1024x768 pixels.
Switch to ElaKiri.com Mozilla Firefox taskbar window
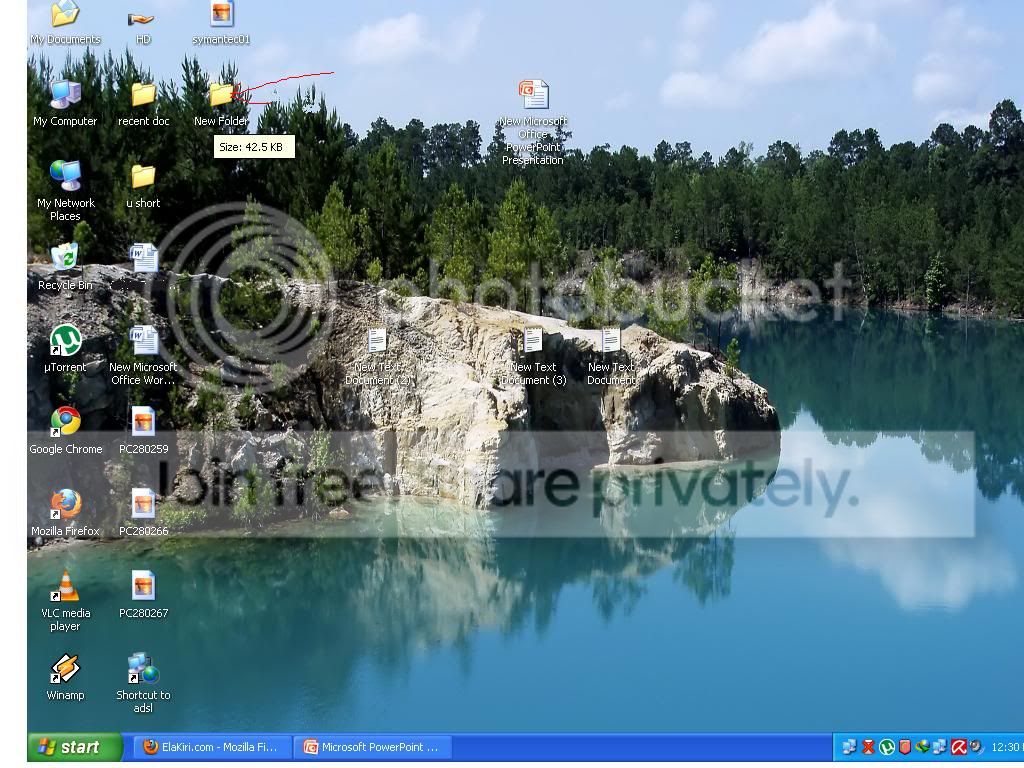212,747
